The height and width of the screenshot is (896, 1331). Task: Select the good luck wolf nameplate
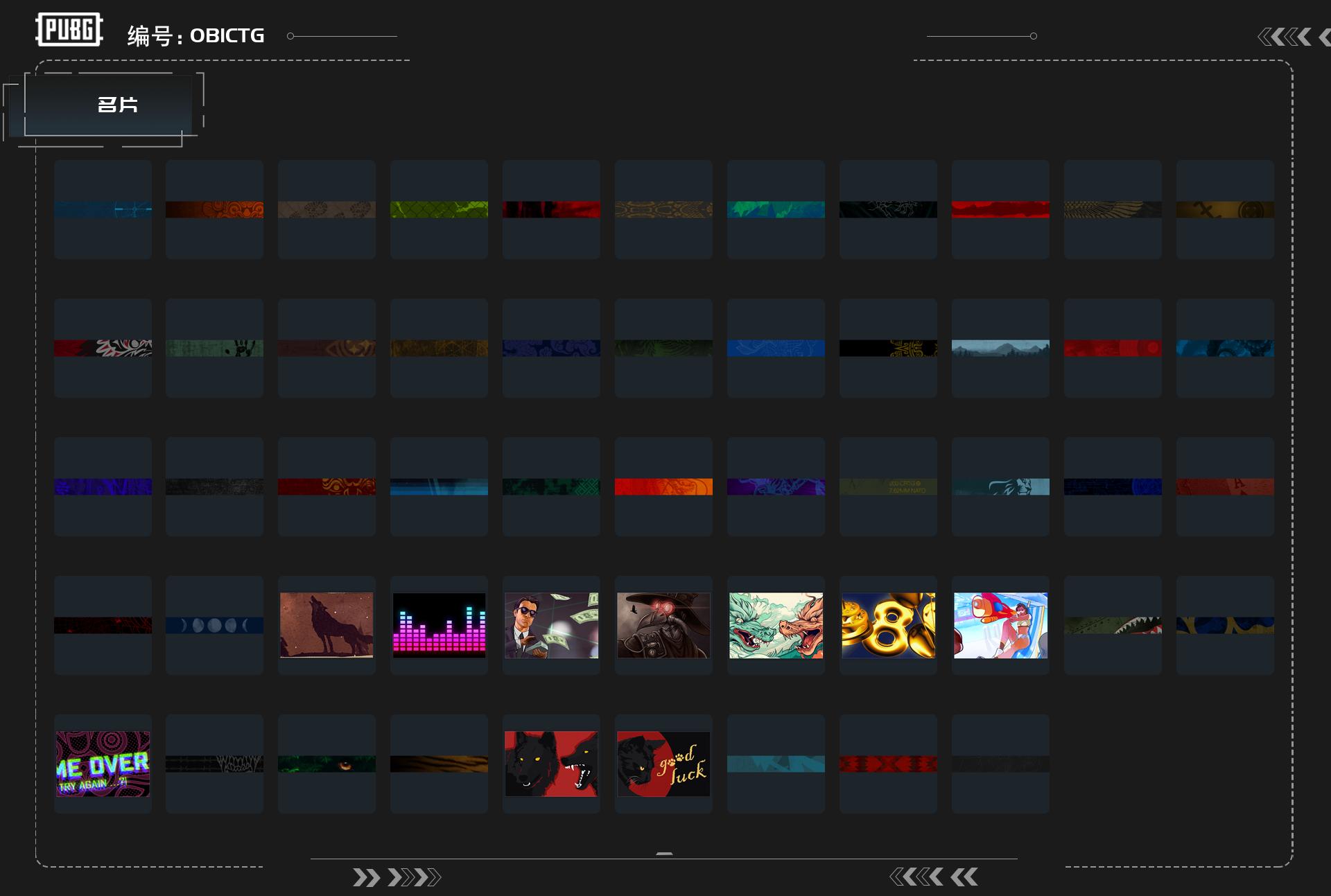pyautogui.click(x=663, y=764)
